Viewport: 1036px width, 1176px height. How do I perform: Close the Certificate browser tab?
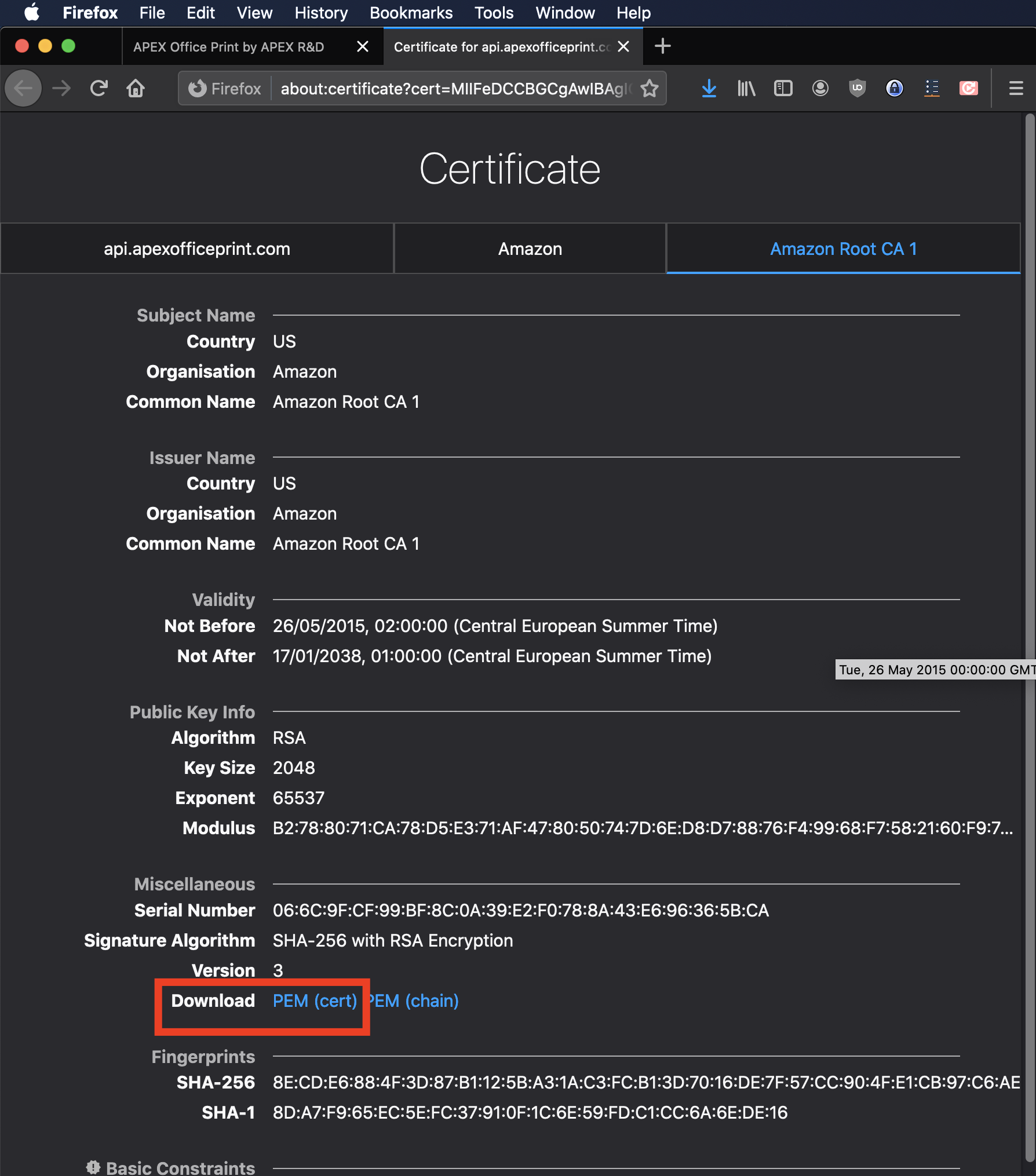(x=623, y=46)
